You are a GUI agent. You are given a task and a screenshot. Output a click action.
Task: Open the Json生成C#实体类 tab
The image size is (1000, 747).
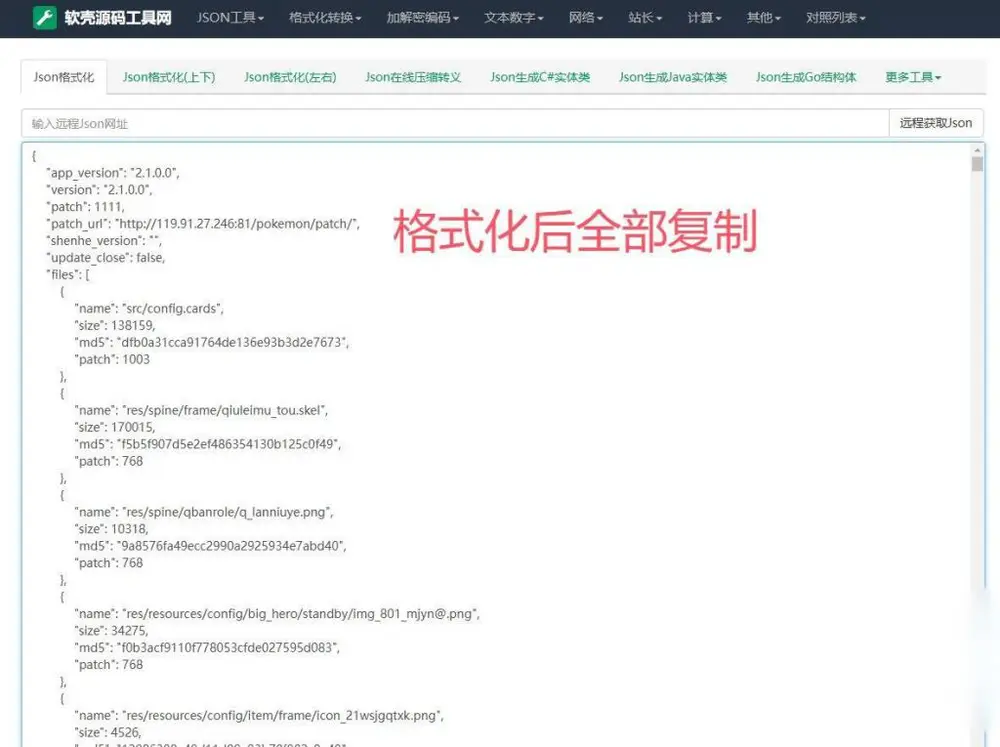[540, 77]
